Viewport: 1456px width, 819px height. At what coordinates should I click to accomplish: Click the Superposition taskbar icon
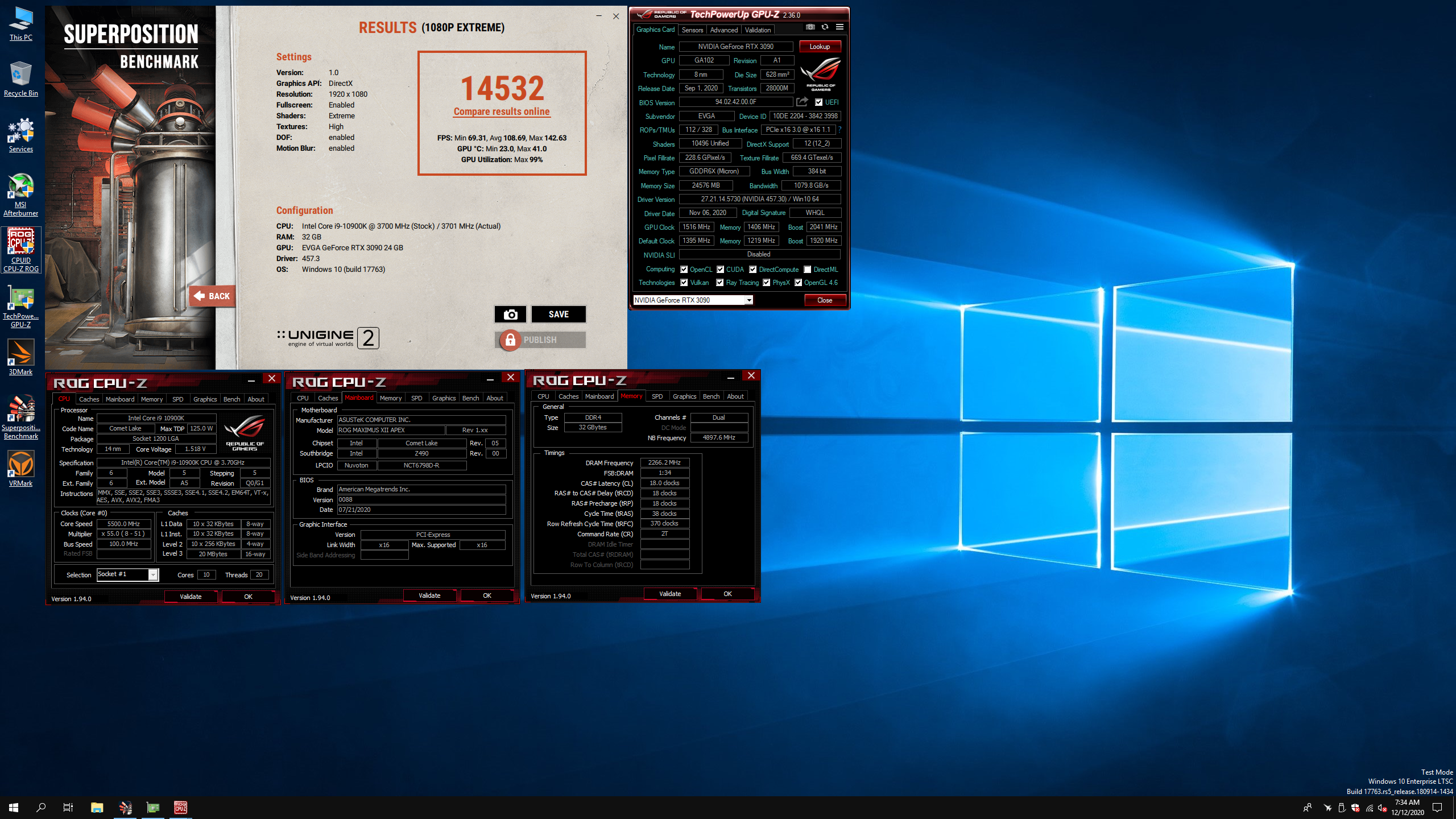click(x=125, y=808)
